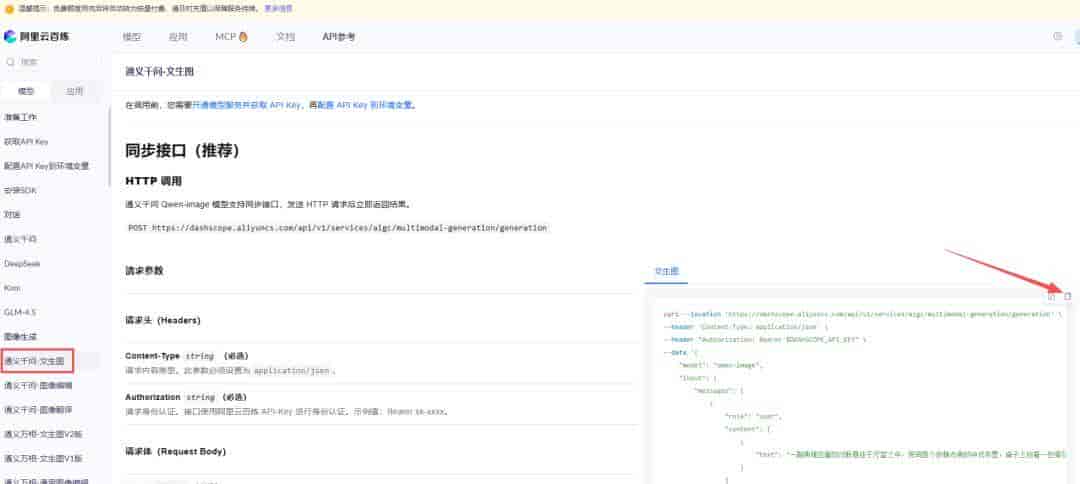
Task: Open the 应用 top navigation item
Action: click(178, 37)
